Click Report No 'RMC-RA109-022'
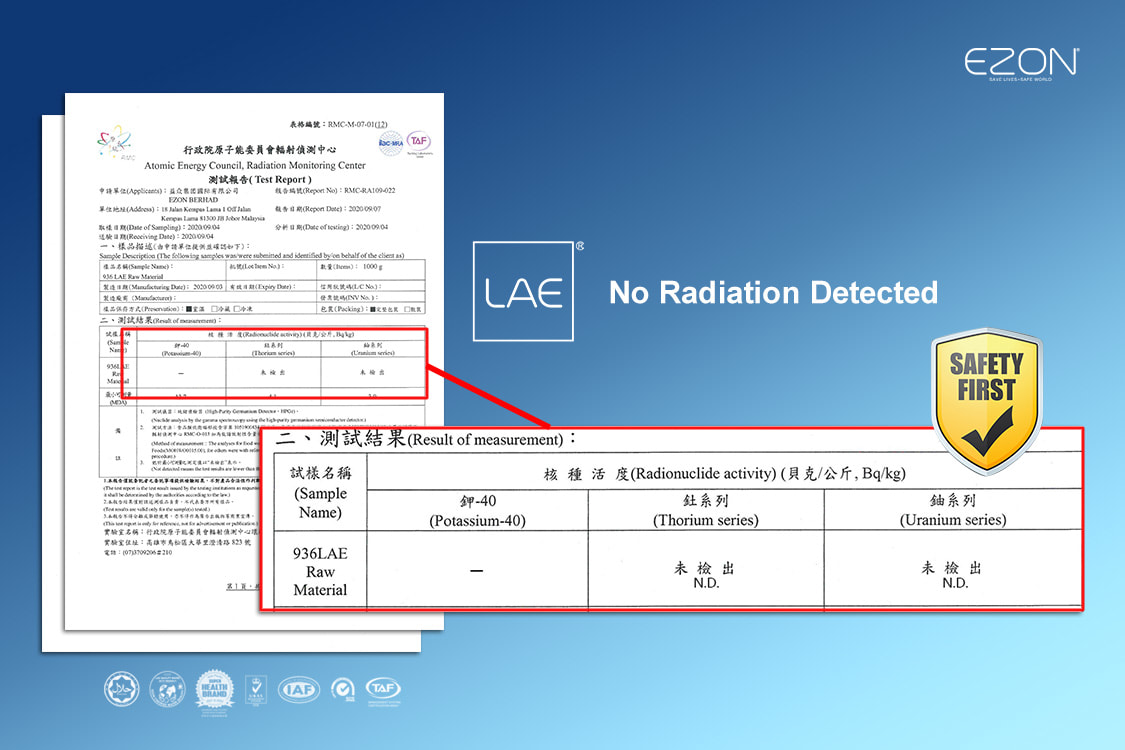Image resolution: width=1125 pixels, height=750 pixels. (x=369, y=191)
